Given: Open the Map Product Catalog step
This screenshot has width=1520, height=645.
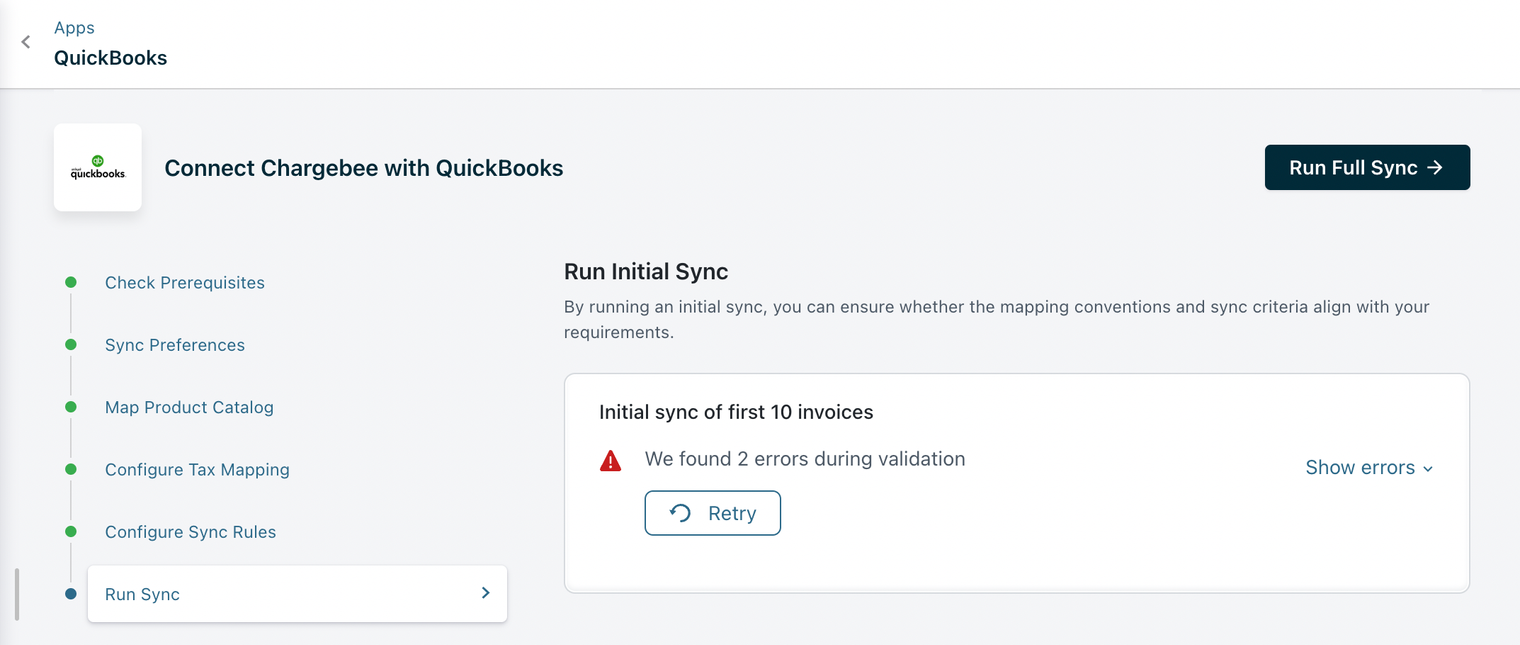Looking at the screenshot, I should (x=189, y=407).
